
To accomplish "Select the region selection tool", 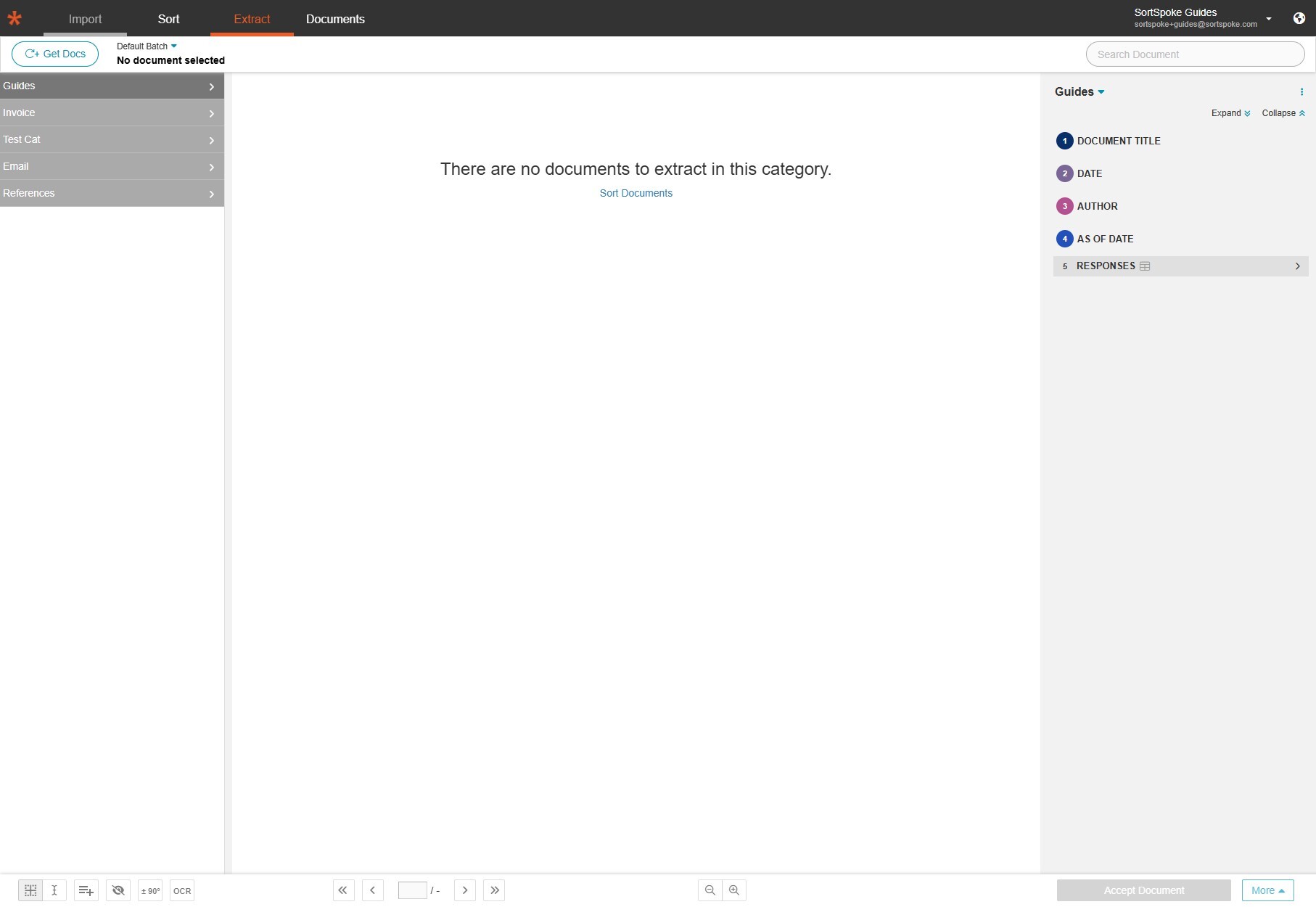I will (30, 890).
